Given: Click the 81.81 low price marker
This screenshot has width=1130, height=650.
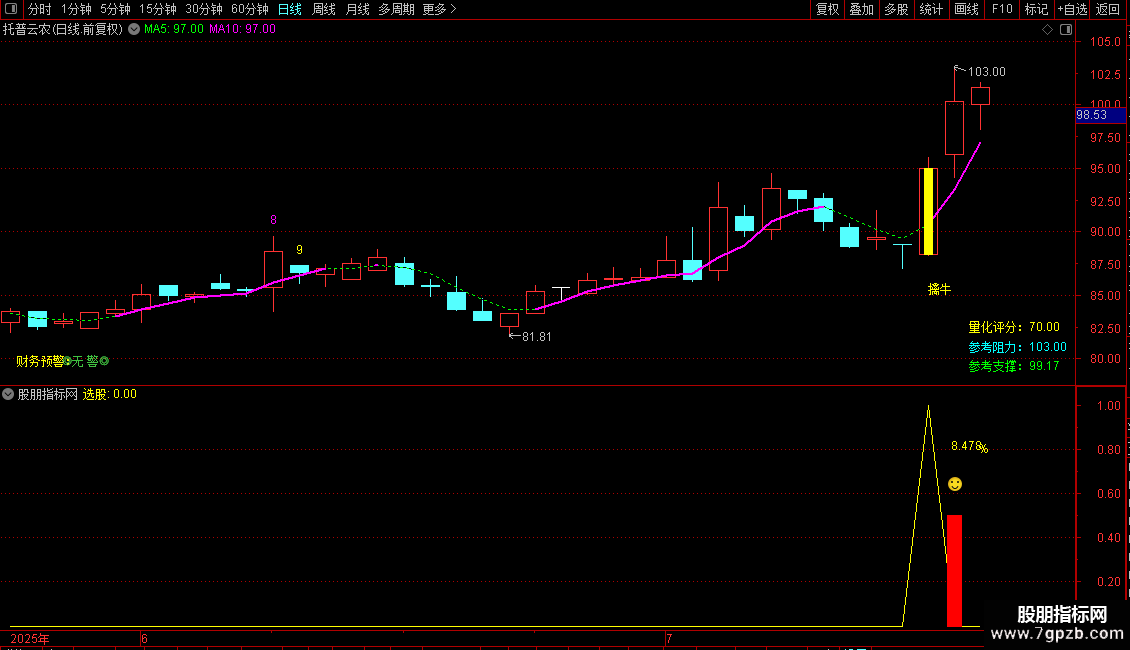Looking at the screenshot, I should 536,337.
